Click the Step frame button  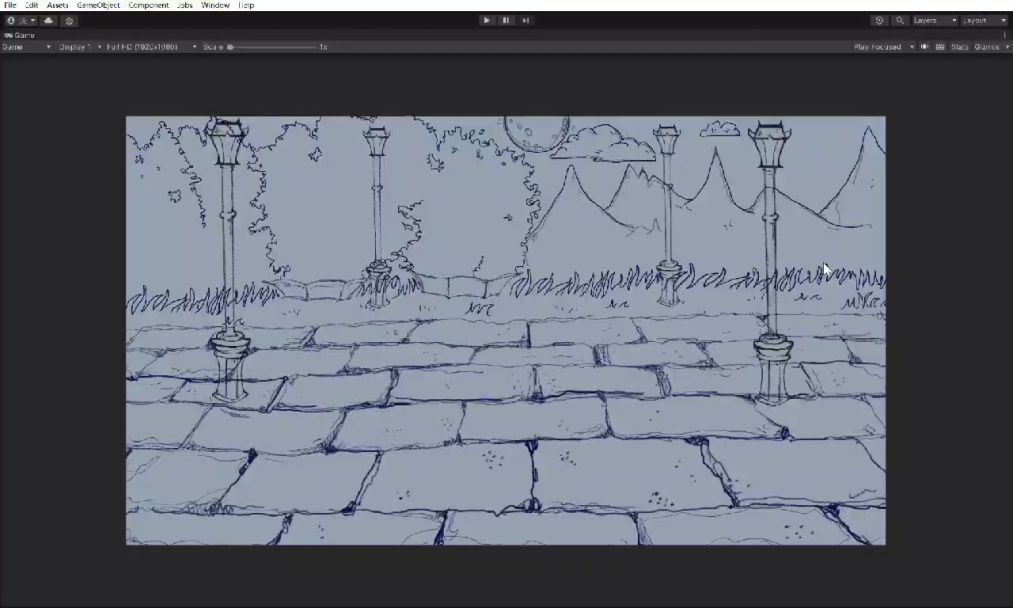525,20
